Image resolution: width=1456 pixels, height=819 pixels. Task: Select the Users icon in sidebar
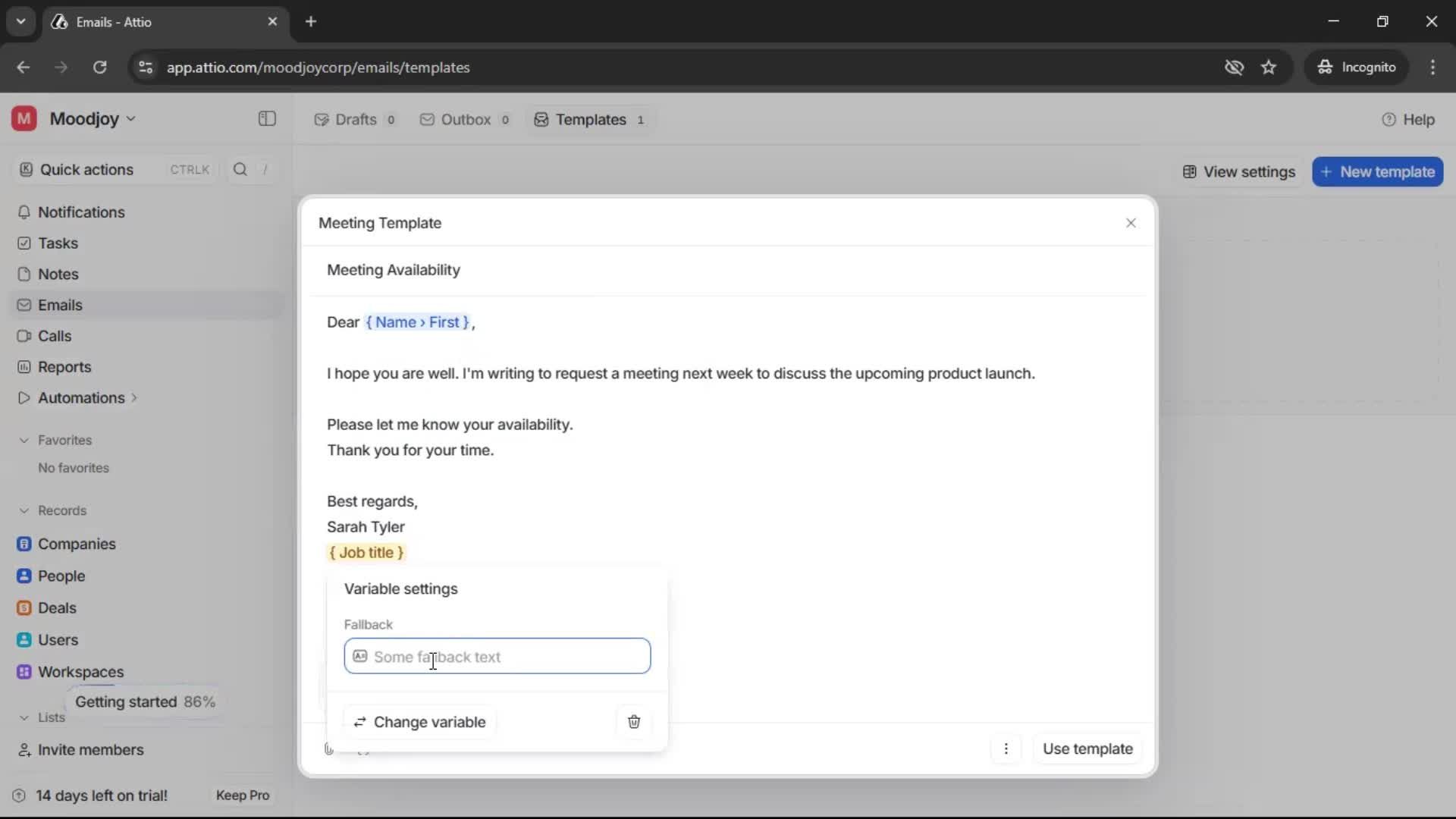tap(24, 639)
